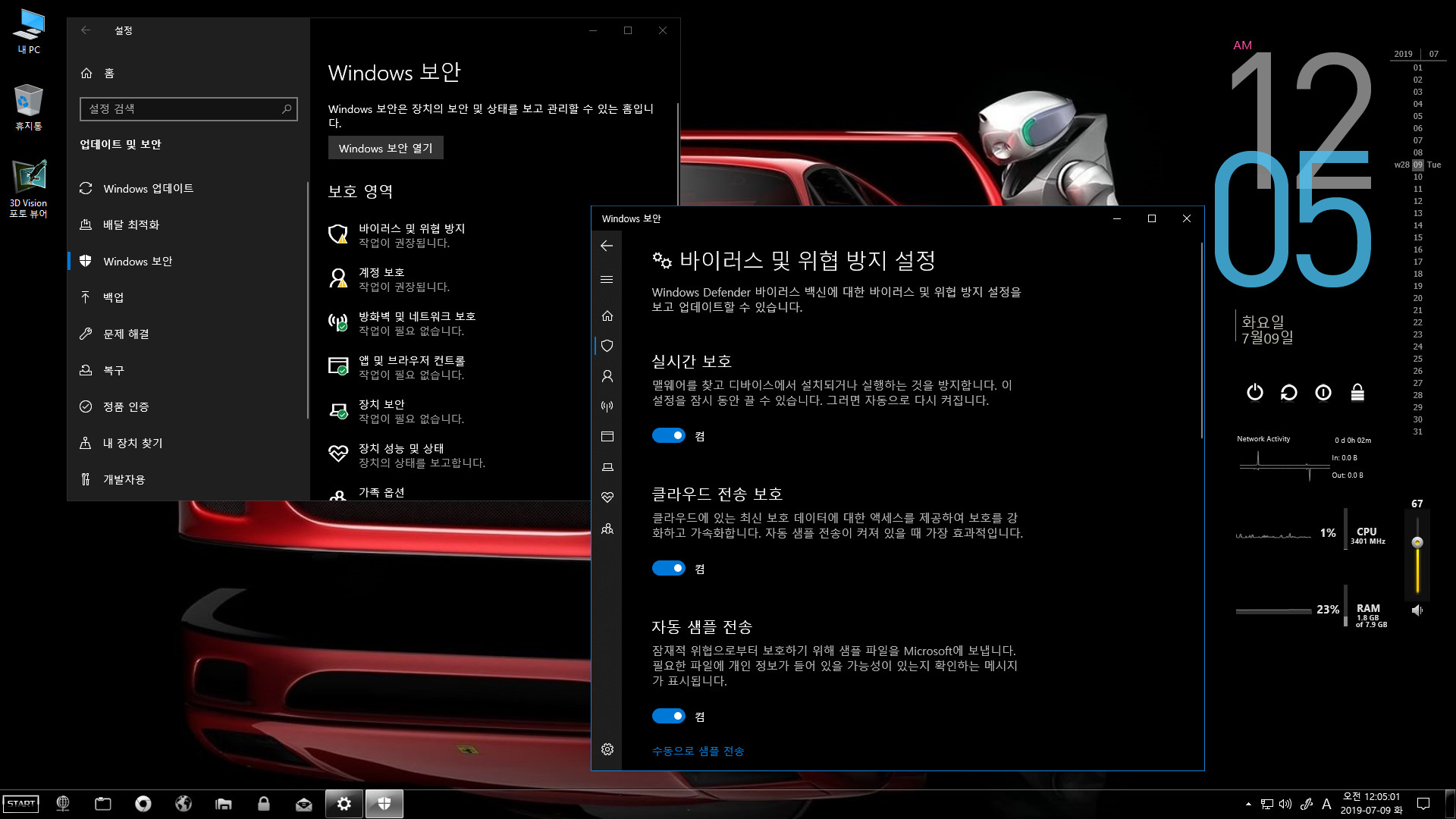
Task: Open firewall and network antenna icon in sidebar
Action: click(607, 406)
